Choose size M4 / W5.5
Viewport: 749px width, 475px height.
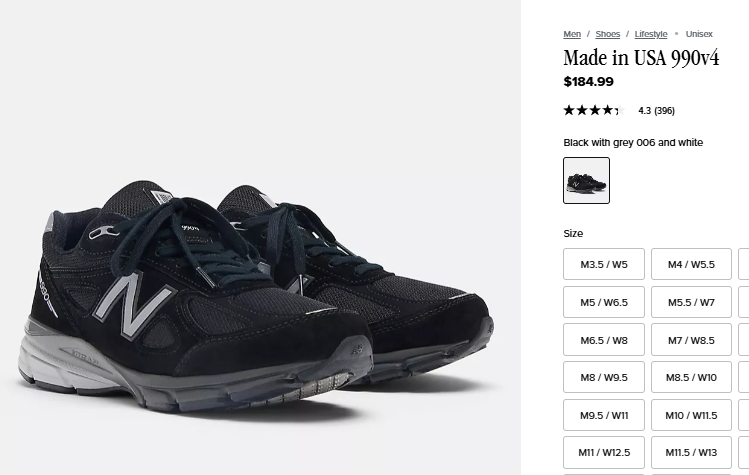[691, 264]
